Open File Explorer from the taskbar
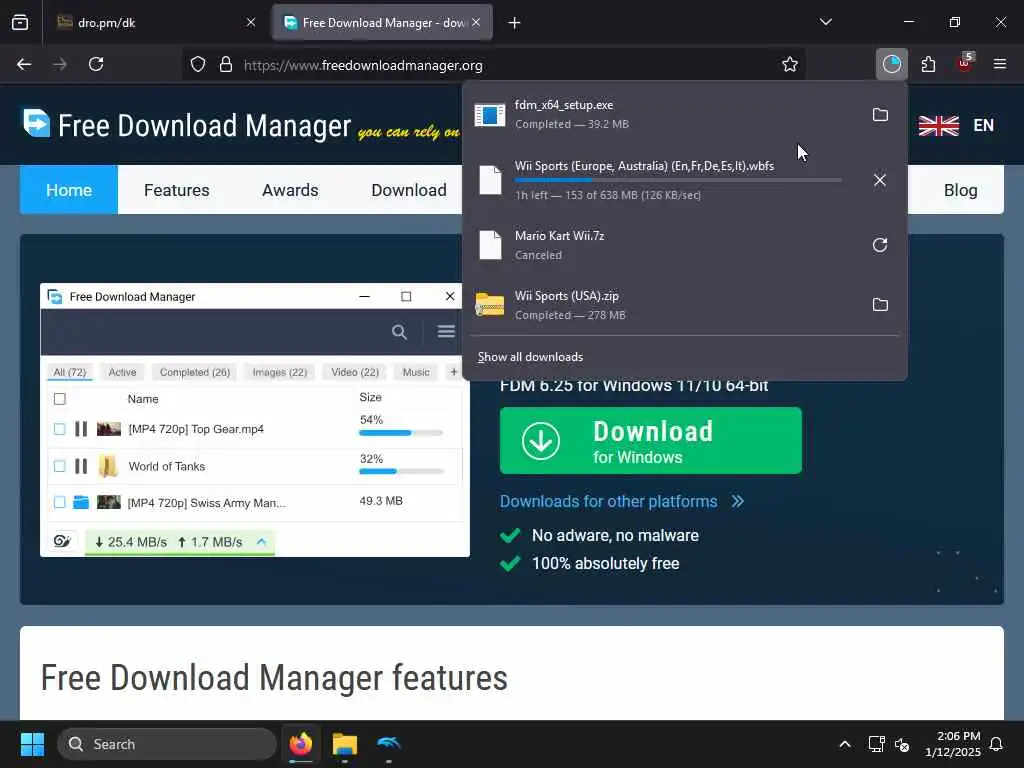Screen dimensions: 1024x768 click(x=345, y=744)
